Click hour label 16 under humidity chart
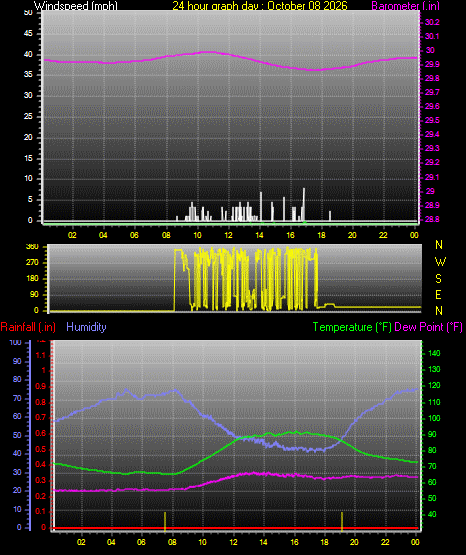The image size is (466, 555). coord(294,542)
